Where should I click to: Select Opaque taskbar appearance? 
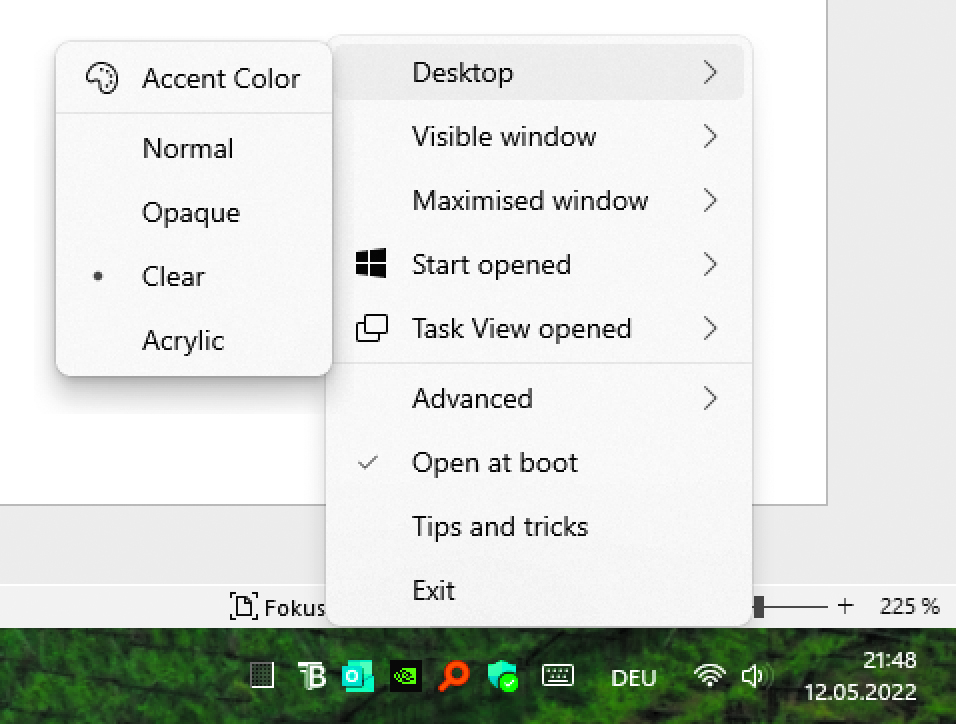coord(194,212)
